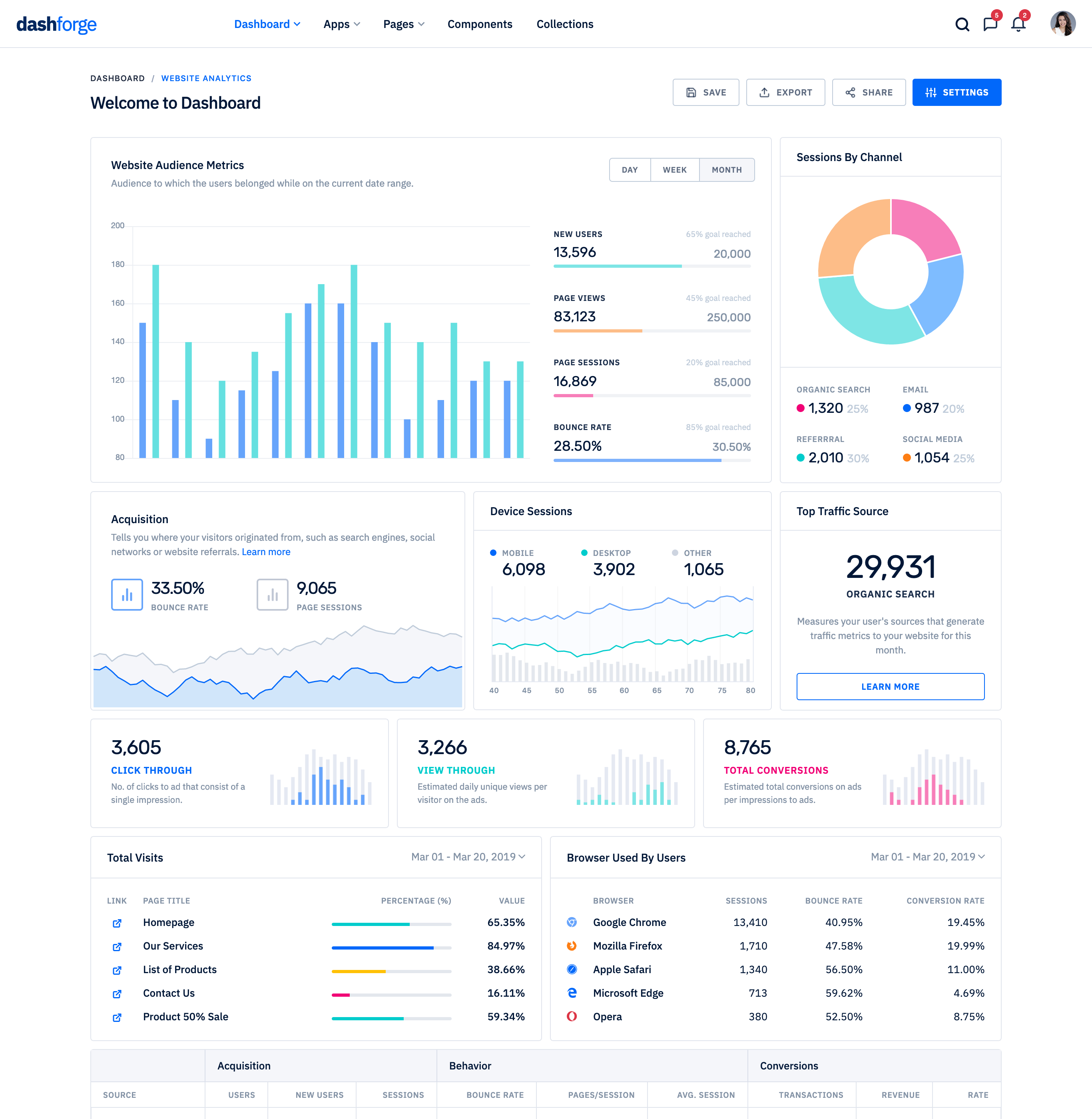Switch the chart to Week view

[x=674, y=170]
